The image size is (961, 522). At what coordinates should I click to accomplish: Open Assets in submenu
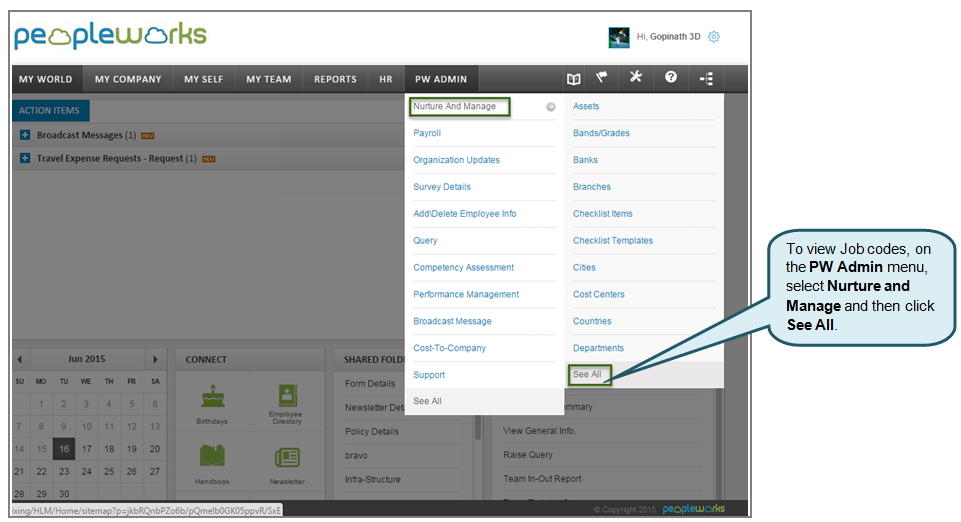(586, 106)
